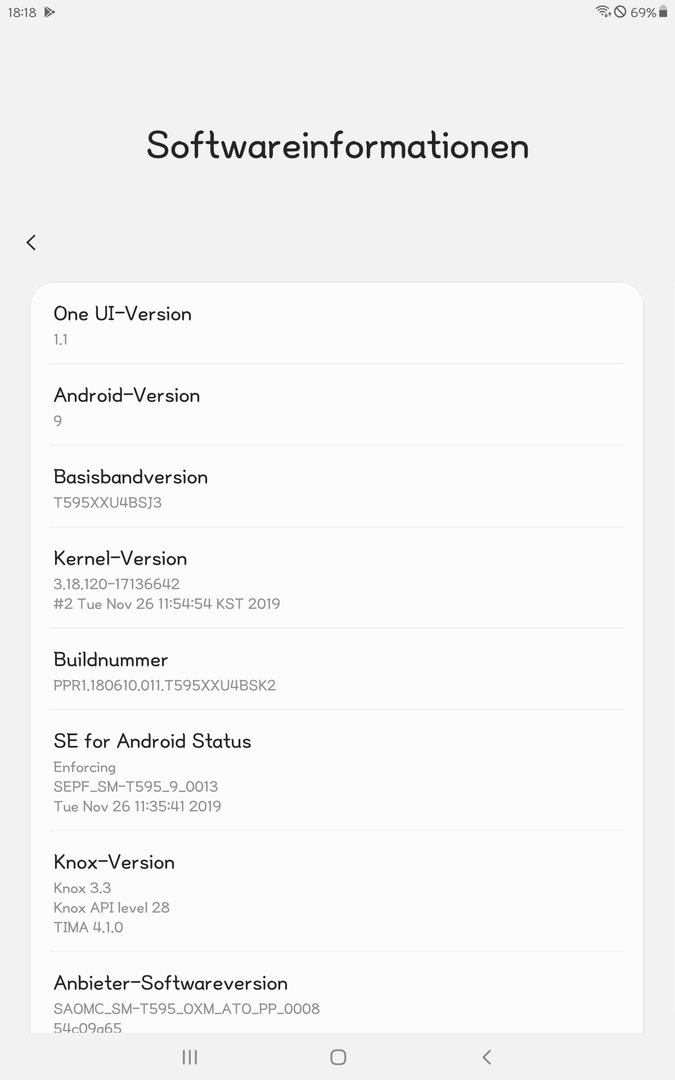Select SE for Android Status item
Image resolution: width=675 pixels, height=1080 pixels.
(x=337, y=770)
